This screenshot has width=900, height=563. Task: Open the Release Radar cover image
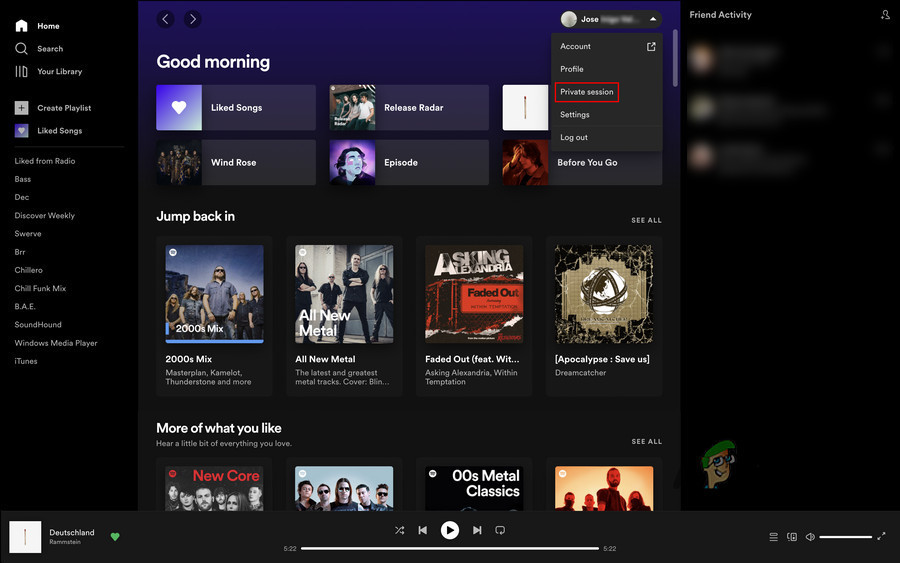pyautogui.click(x=352, y=108)
